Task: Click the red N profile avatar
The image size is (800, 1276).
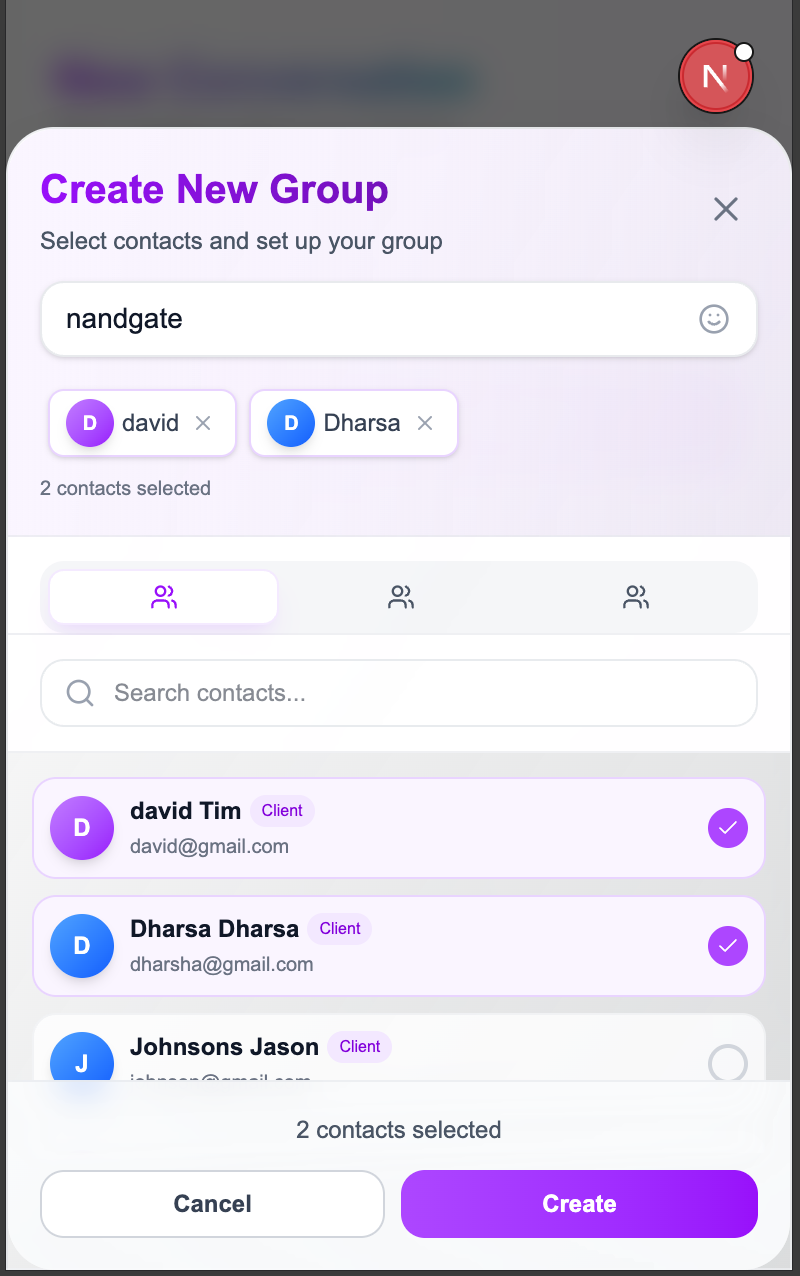Action: tap(715, 76)
